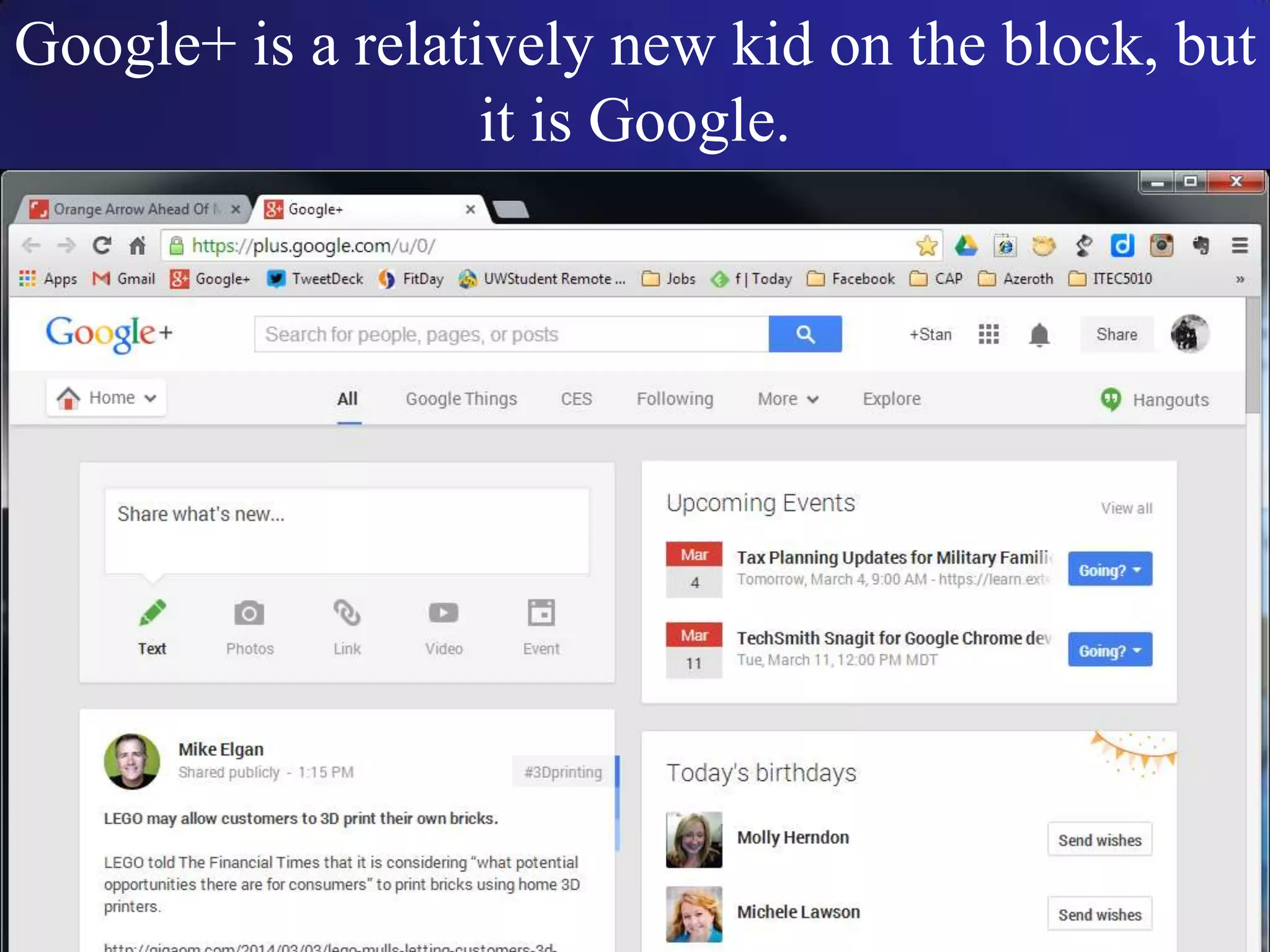Open the Google Drive extension icon
Screen dimensions: 1270x952
pos(966,246)
